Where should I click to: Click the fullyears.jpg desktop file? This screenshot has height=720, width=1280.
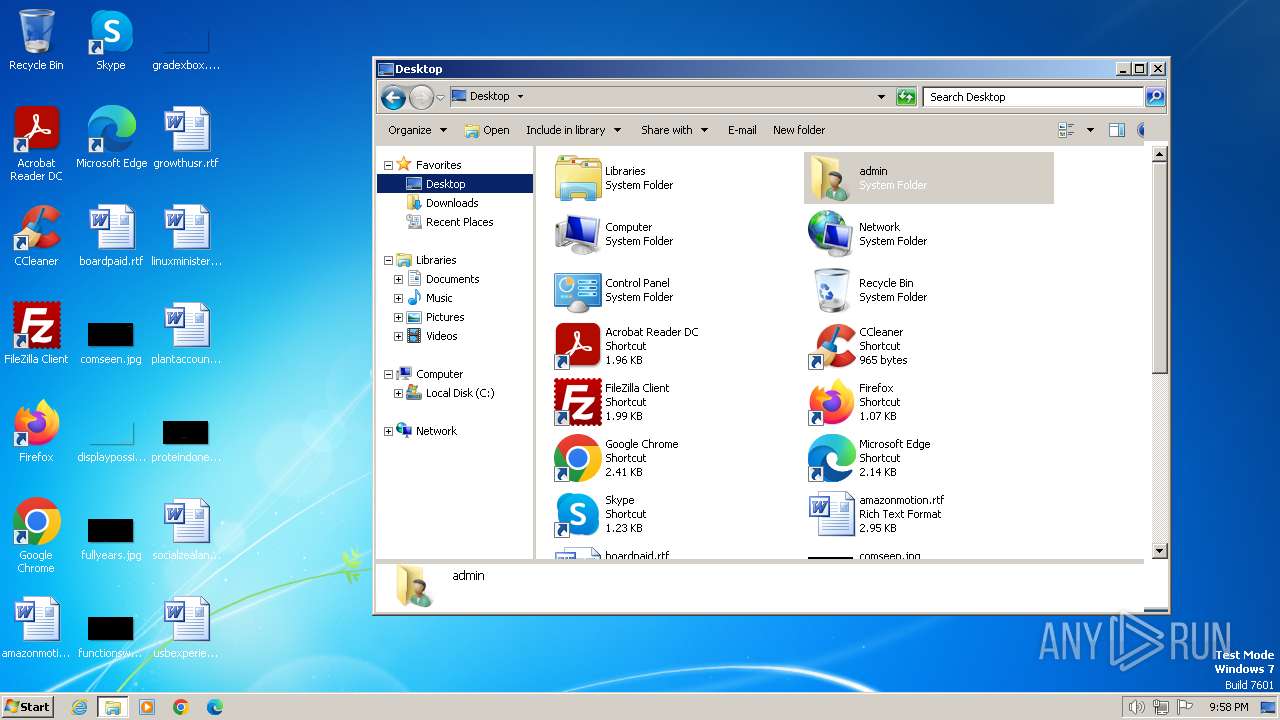pos(111,538)
